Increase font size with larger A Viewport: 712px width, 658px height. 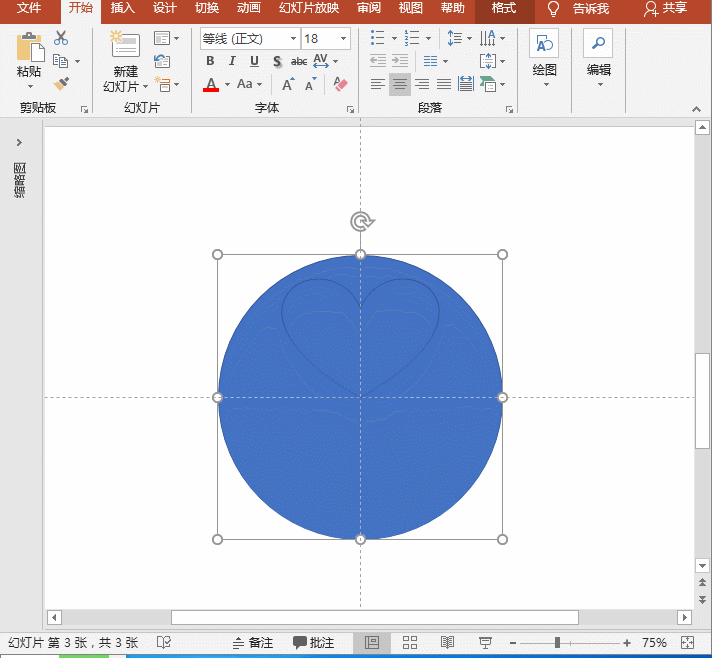288,84
